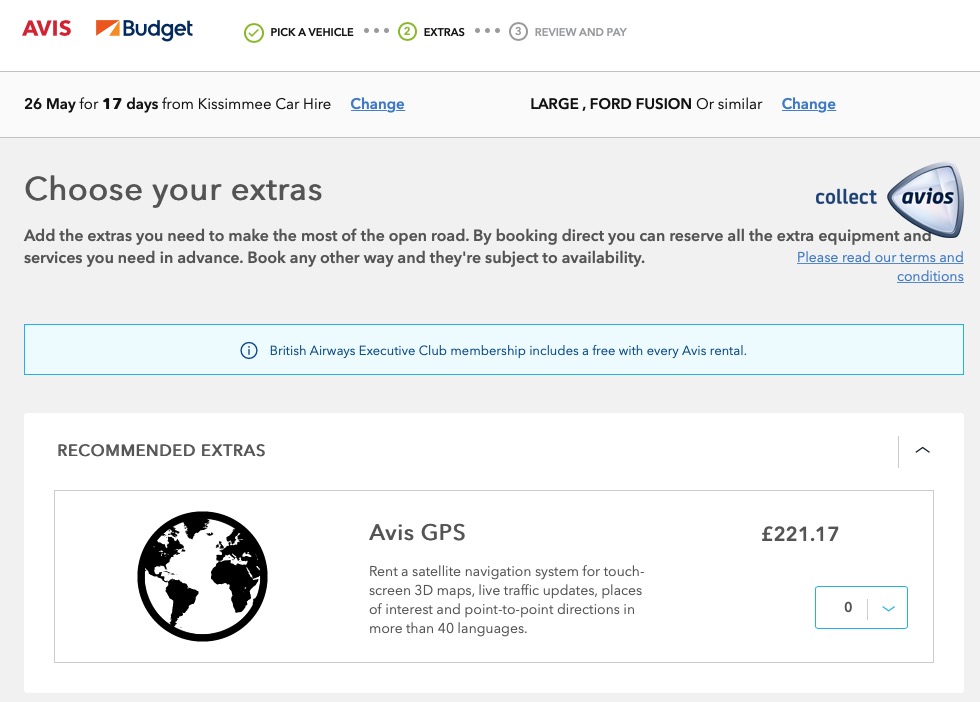Viewport: 980px width, 702px height.
Task: Click the step 2 circle icon
Action: pos(408,31)
